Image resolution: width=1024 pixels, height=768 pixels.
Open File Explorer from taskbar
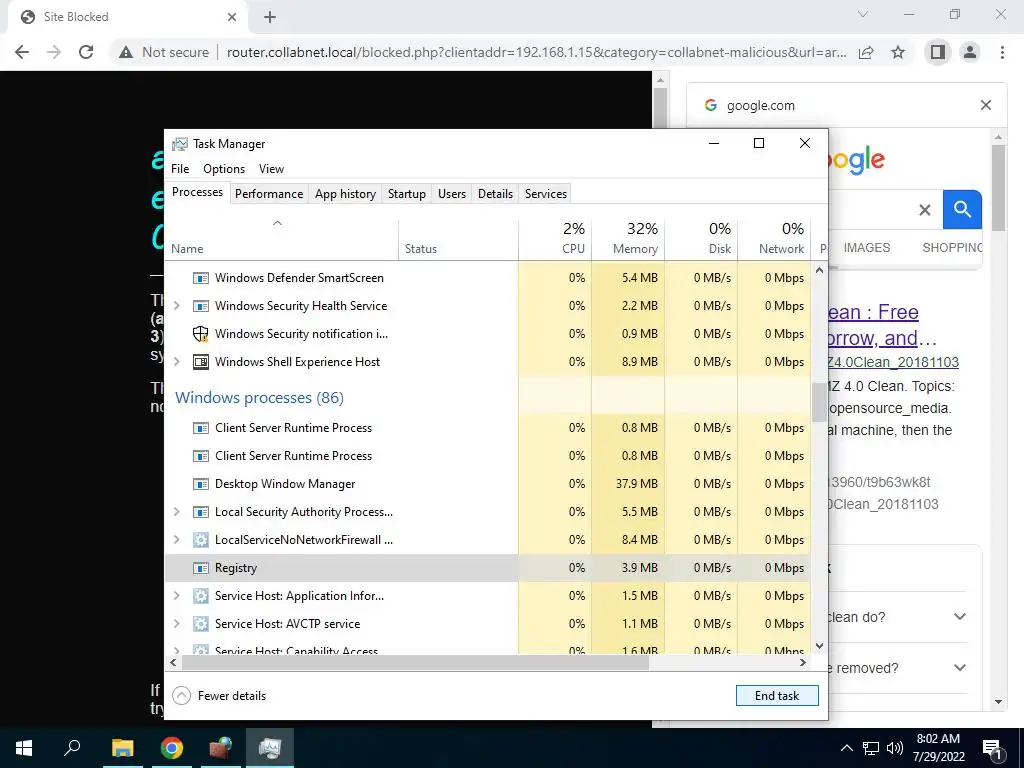tap(122, 748)
